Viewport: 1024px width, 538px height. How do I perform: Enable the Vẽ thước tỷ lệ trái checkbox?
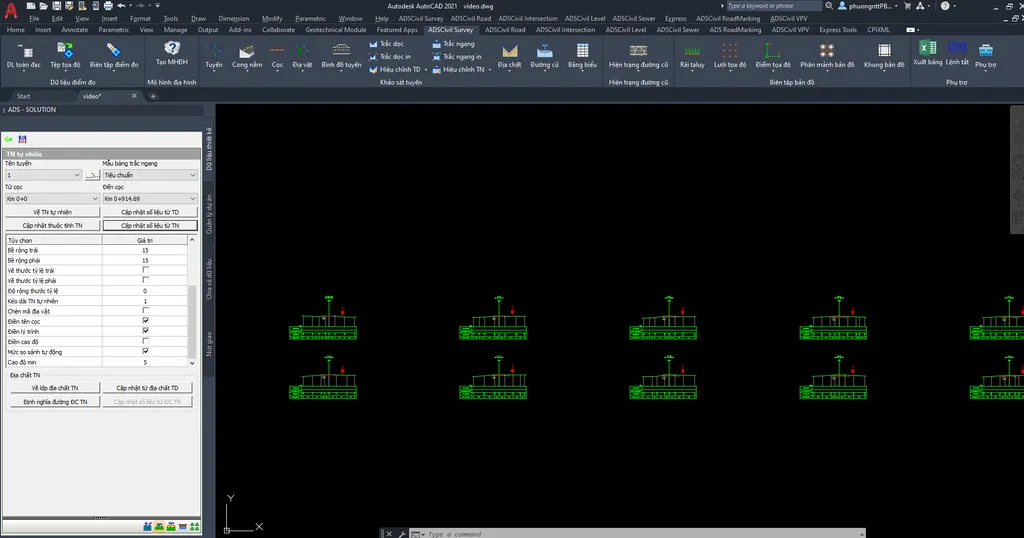(146, 270)
